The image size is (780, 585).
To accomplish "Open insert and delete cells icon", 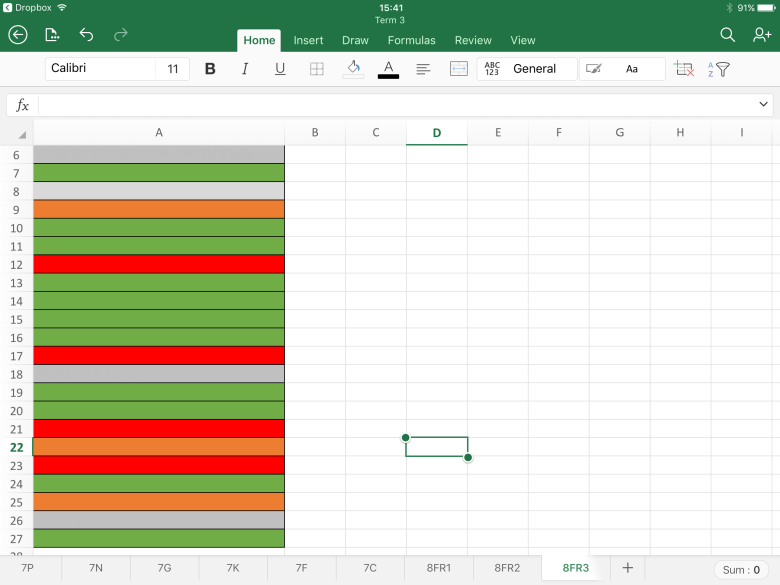I will (684, 69).
